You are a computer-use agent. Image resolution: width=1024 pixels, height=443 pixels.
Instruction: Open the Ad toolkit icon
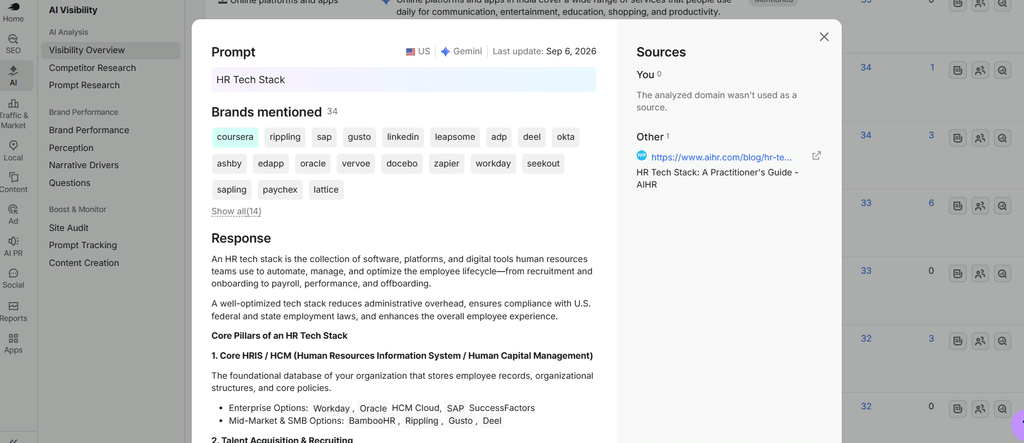point(13,214)
